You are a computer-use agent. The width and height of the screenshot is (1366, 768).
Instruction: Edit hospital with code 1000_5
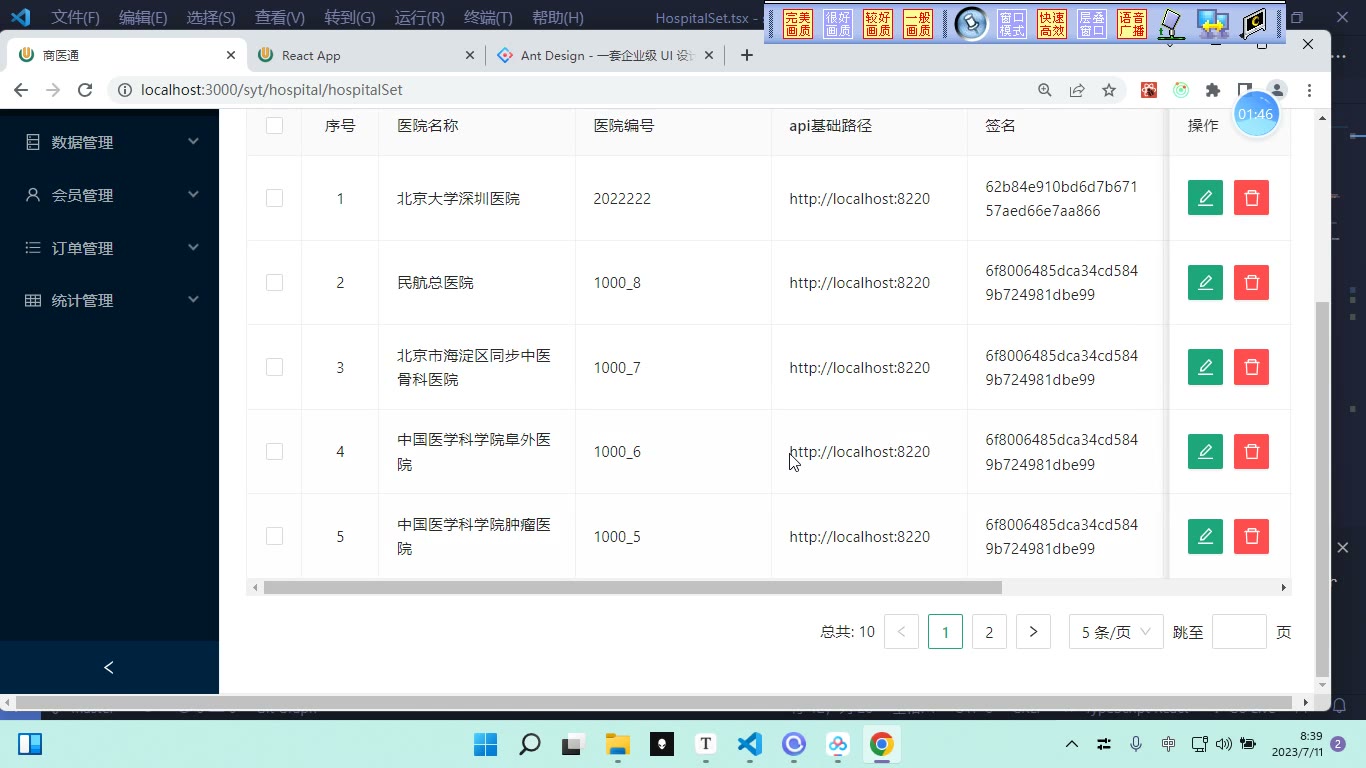click(x=1205, y=536)
